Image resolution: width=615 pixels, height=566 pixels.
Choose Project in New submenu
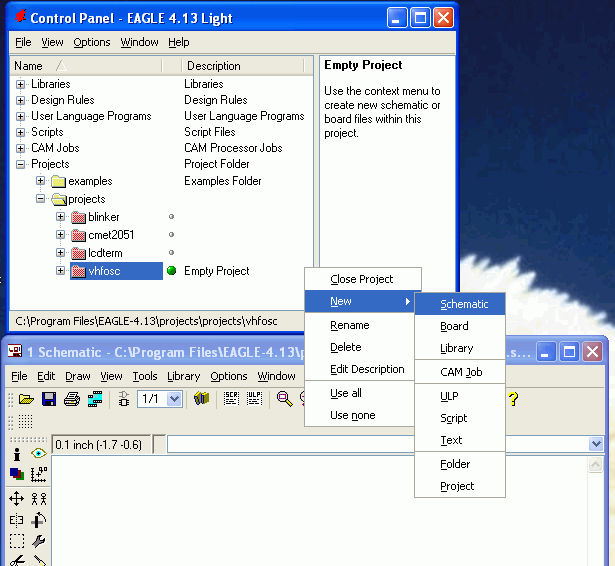pyautogui.click(x=460, y=486)
